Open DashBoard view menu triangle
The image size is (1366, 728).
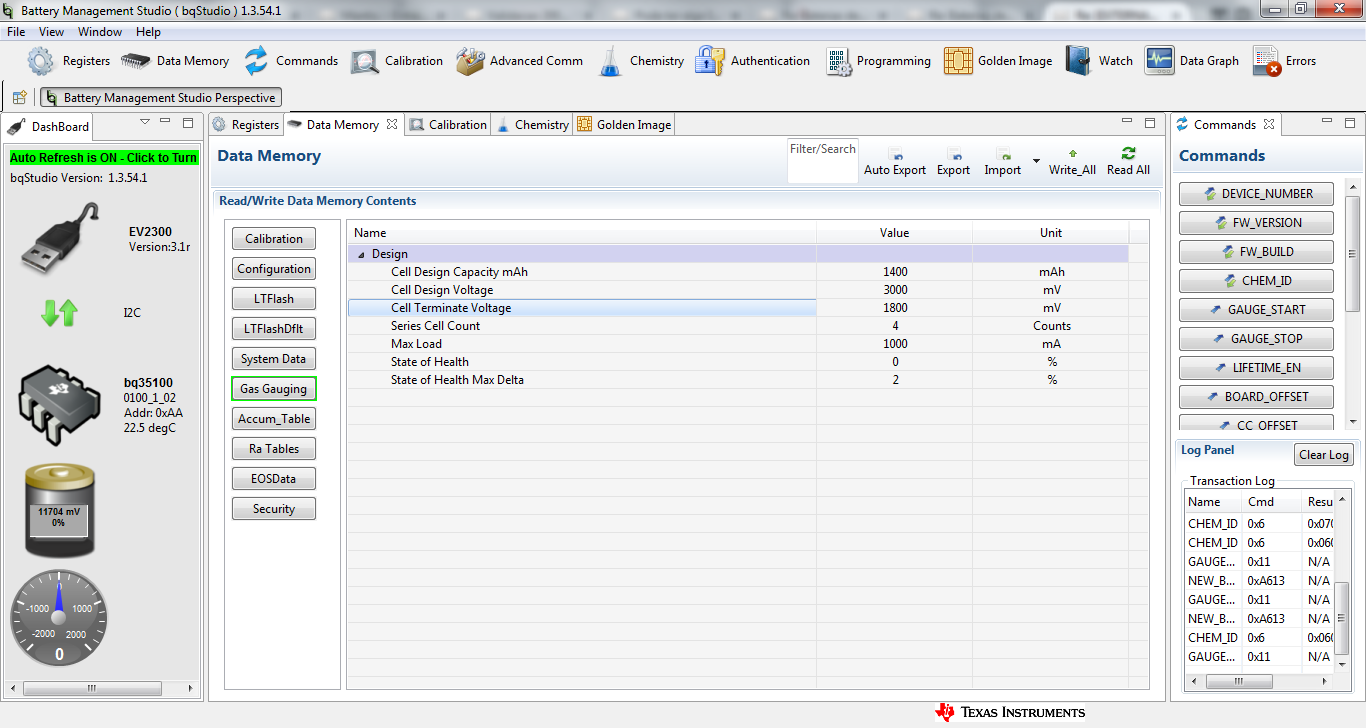(x=145, y=122)
